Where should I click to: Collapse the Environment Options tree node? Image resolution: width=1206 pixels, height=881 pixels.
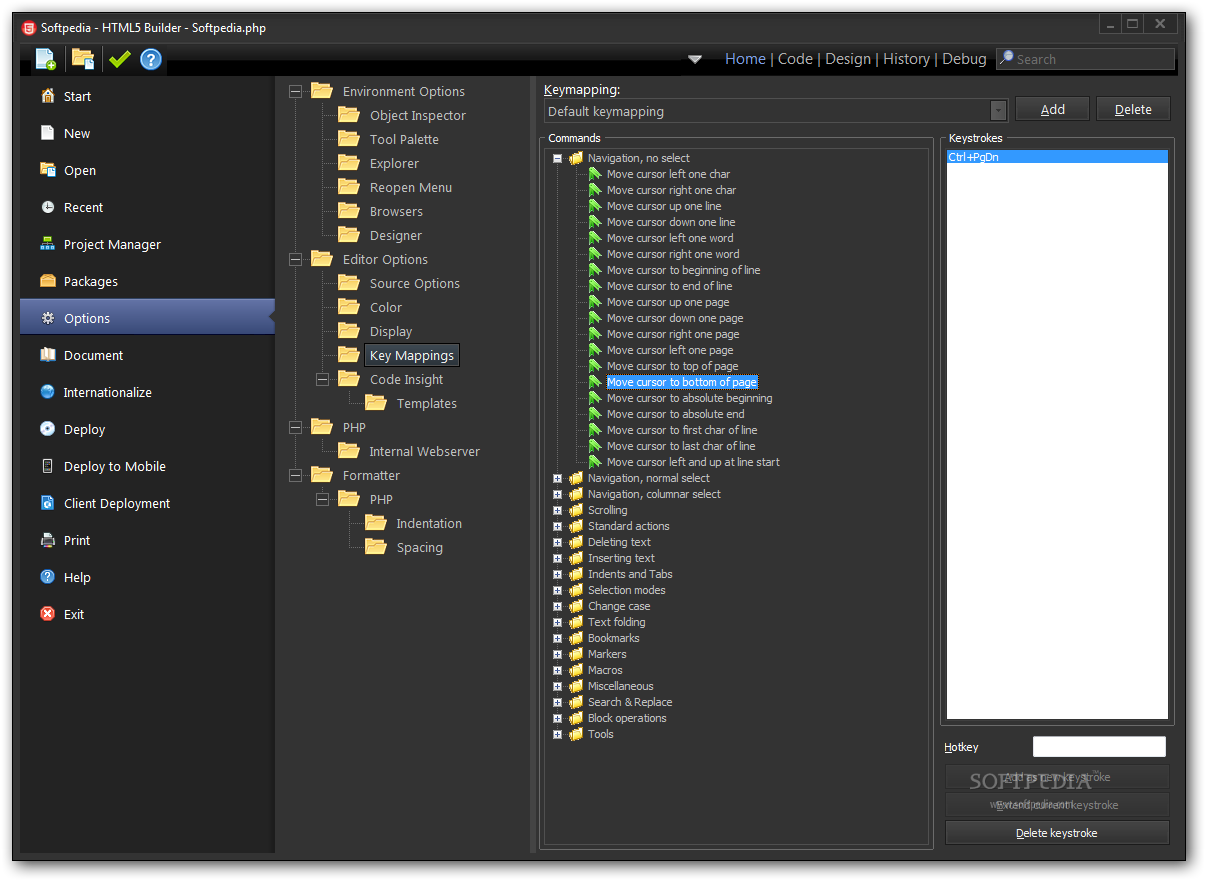[x=295, y=91]
